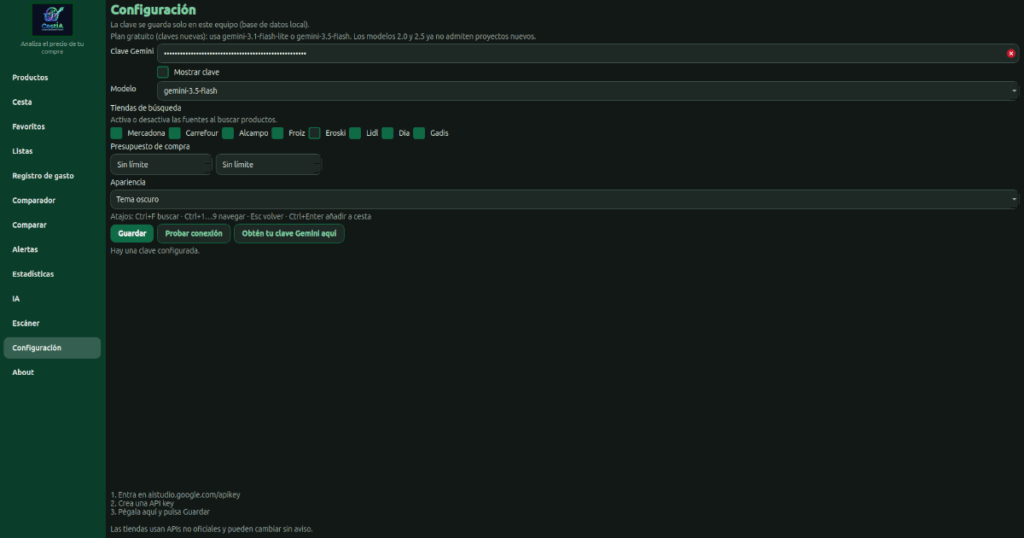Viewport: 1024px width, 538px height.
Task: Click the 'Plan gratuito' info line
Action: click(323, 37)
